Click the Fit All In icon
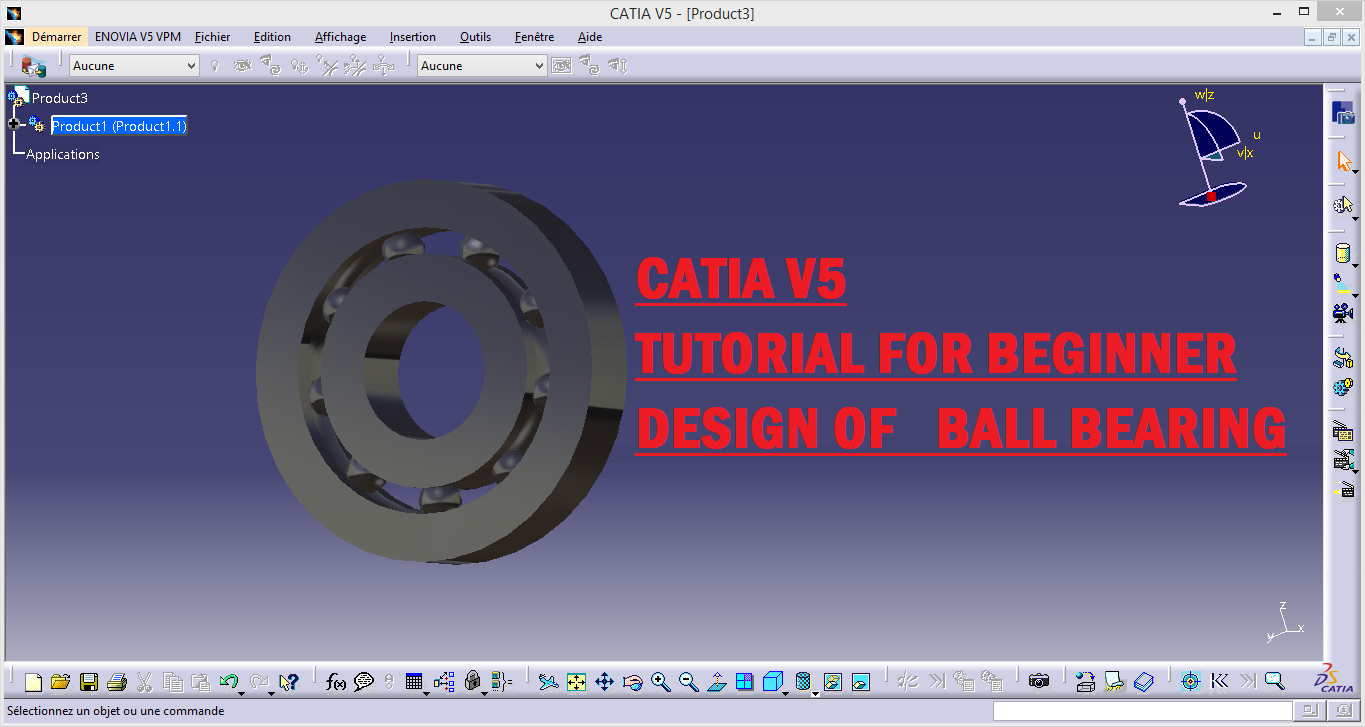Viewport: 1365px width, 727px height. 576,682
